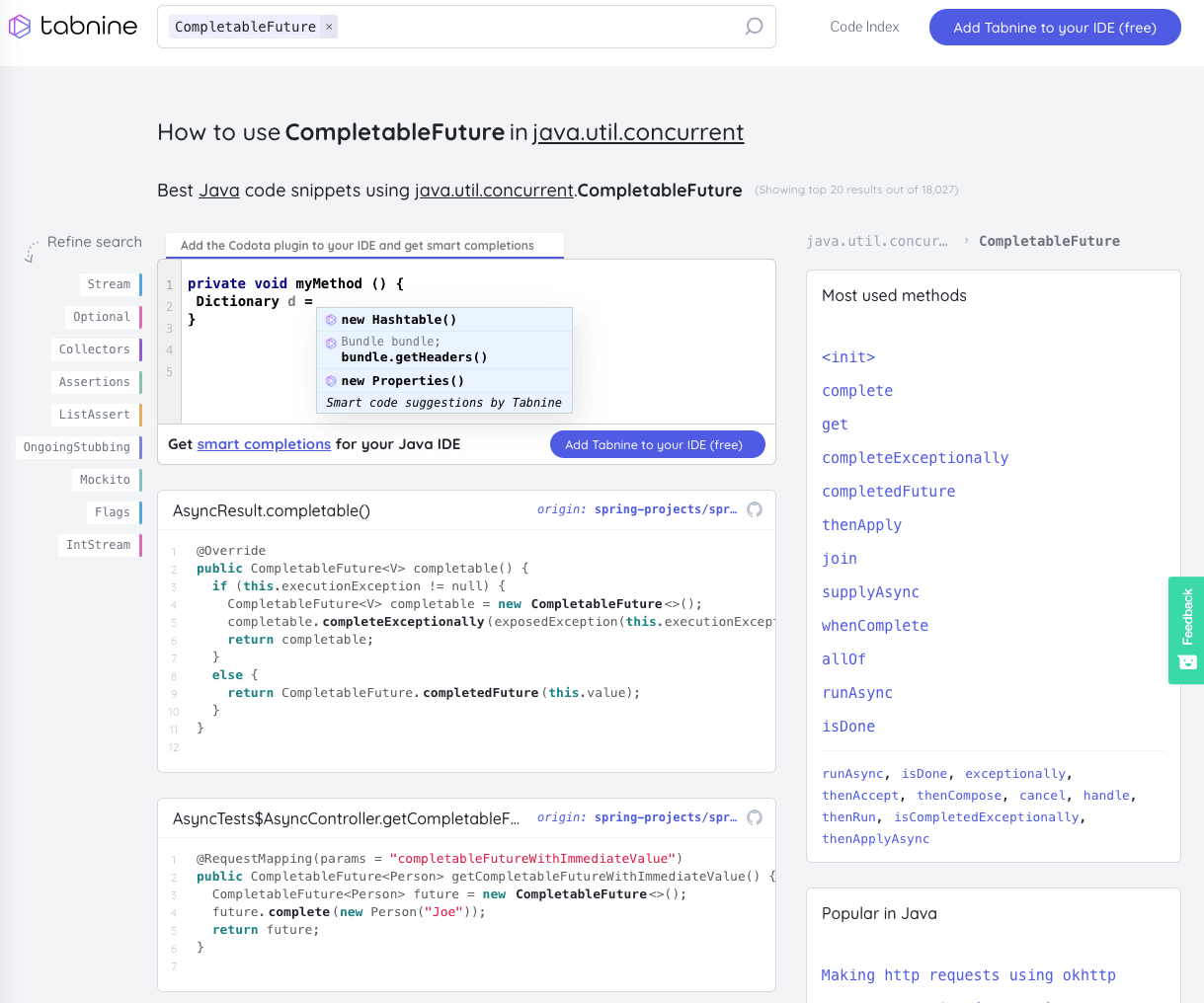Open the cancel method link

(x=1042, y=796)
